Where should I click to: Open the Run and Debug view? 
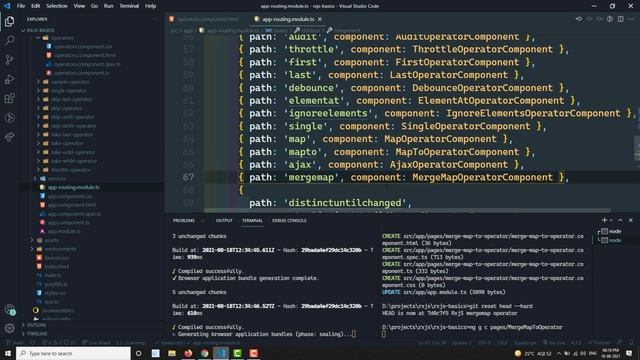pyautogui.click(x=9, y=79)
